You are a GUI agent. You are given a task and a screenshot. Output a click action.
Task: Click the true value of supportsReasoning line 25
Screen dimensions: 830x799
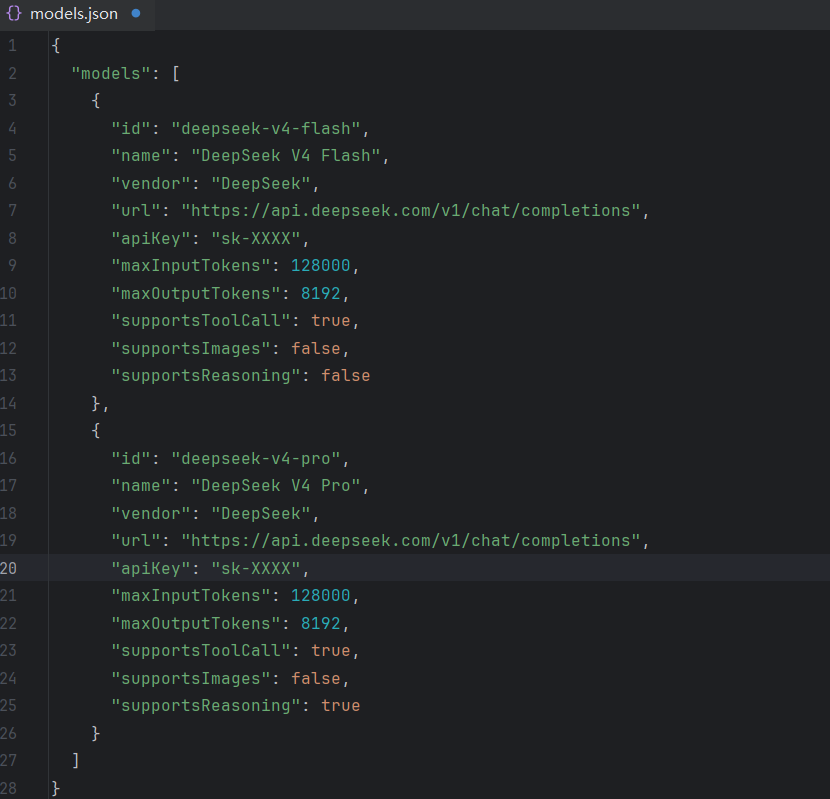click(x=340, y=705)
